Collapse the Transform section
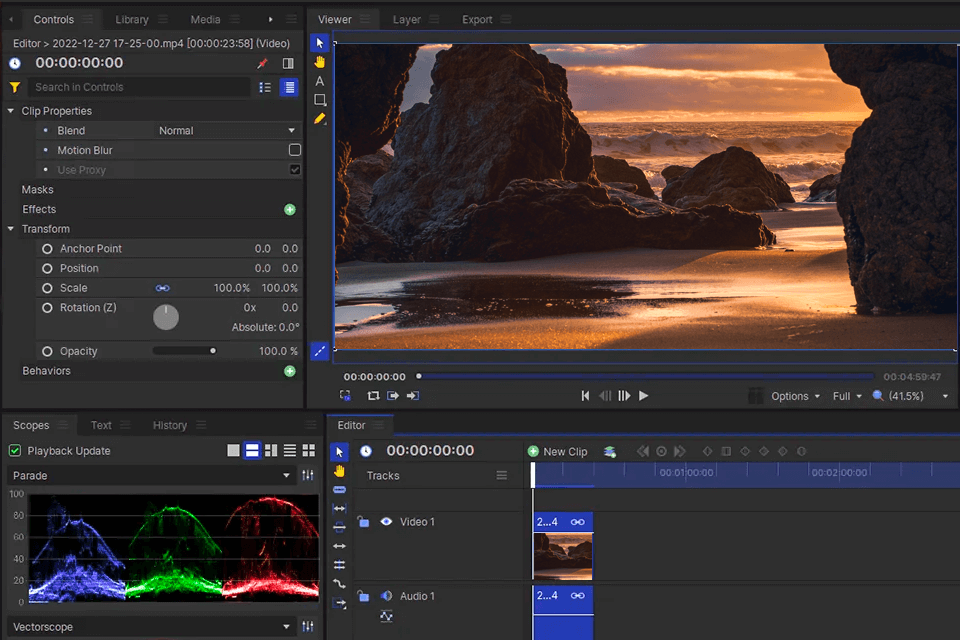 click(x=10, y=228)
